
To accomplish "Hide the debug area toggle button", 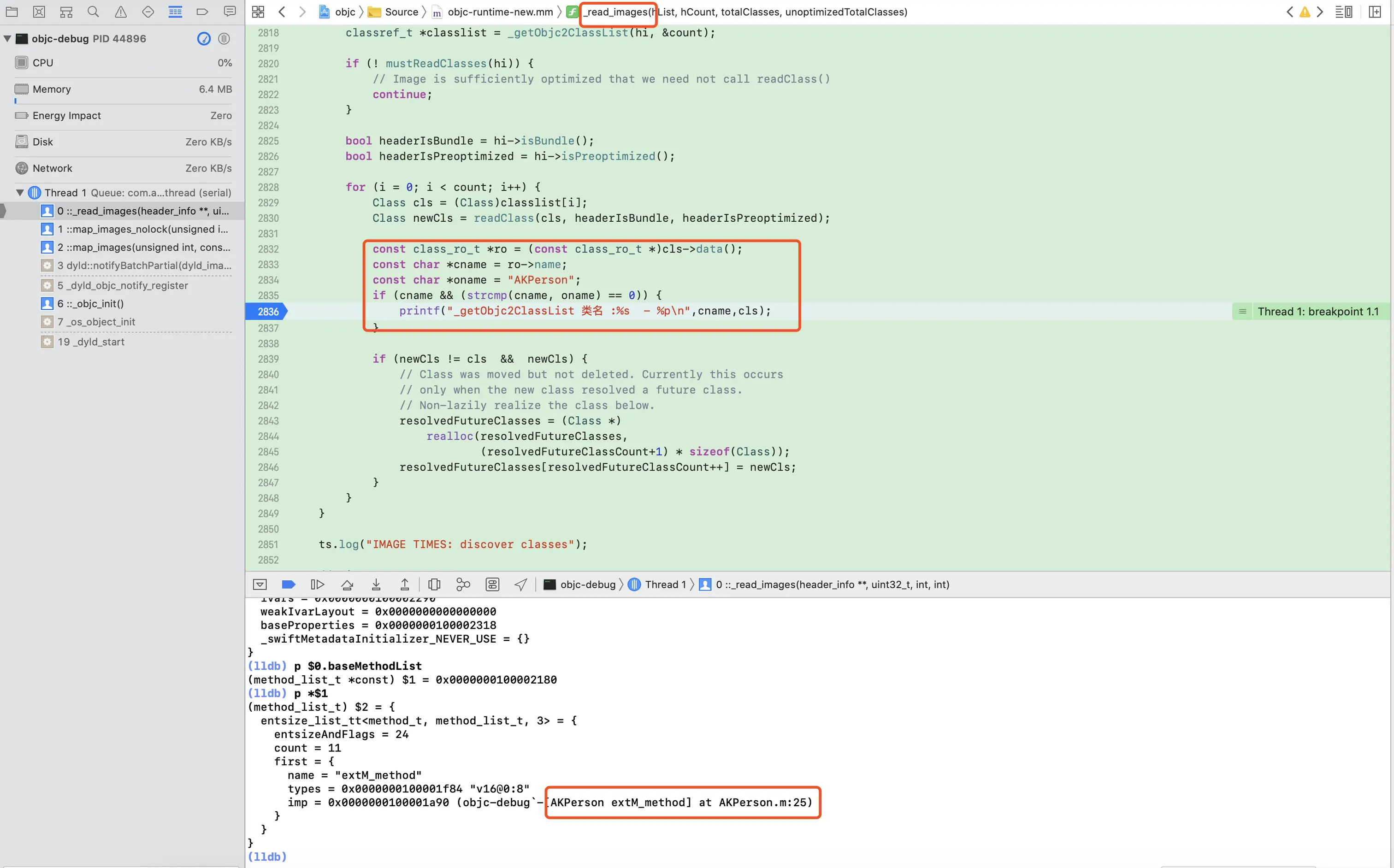I will [260, 585].
